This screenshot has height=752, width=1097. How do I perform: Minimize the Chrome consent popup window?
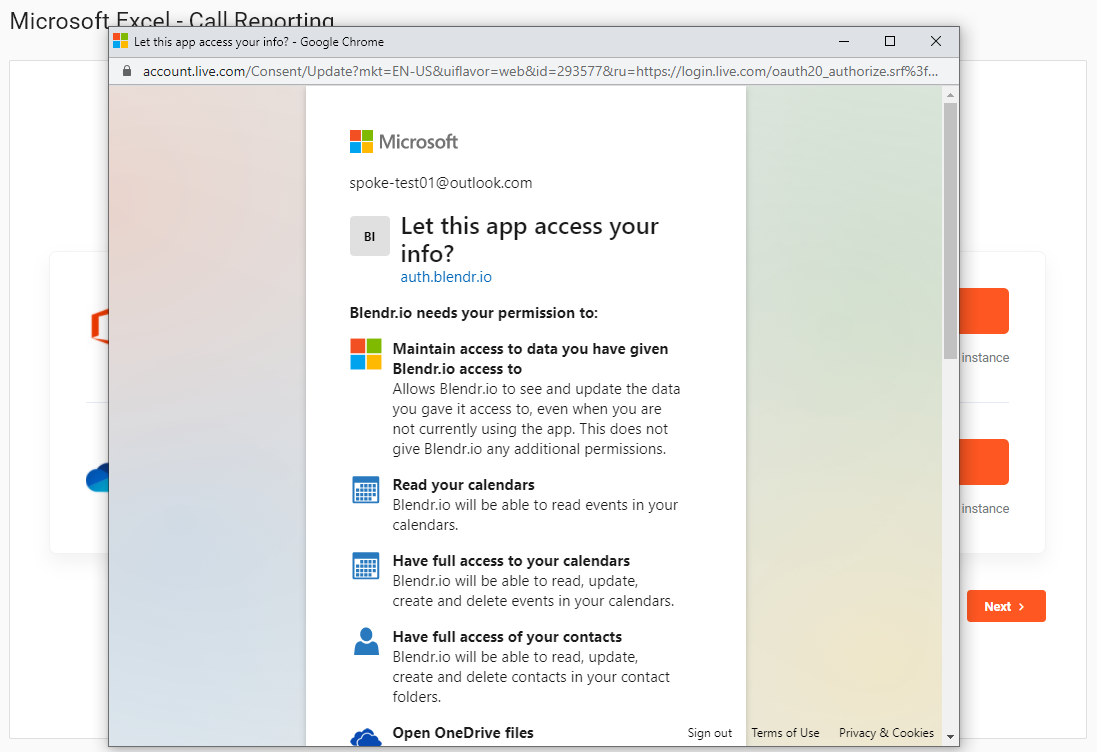(x=844, y=41)
